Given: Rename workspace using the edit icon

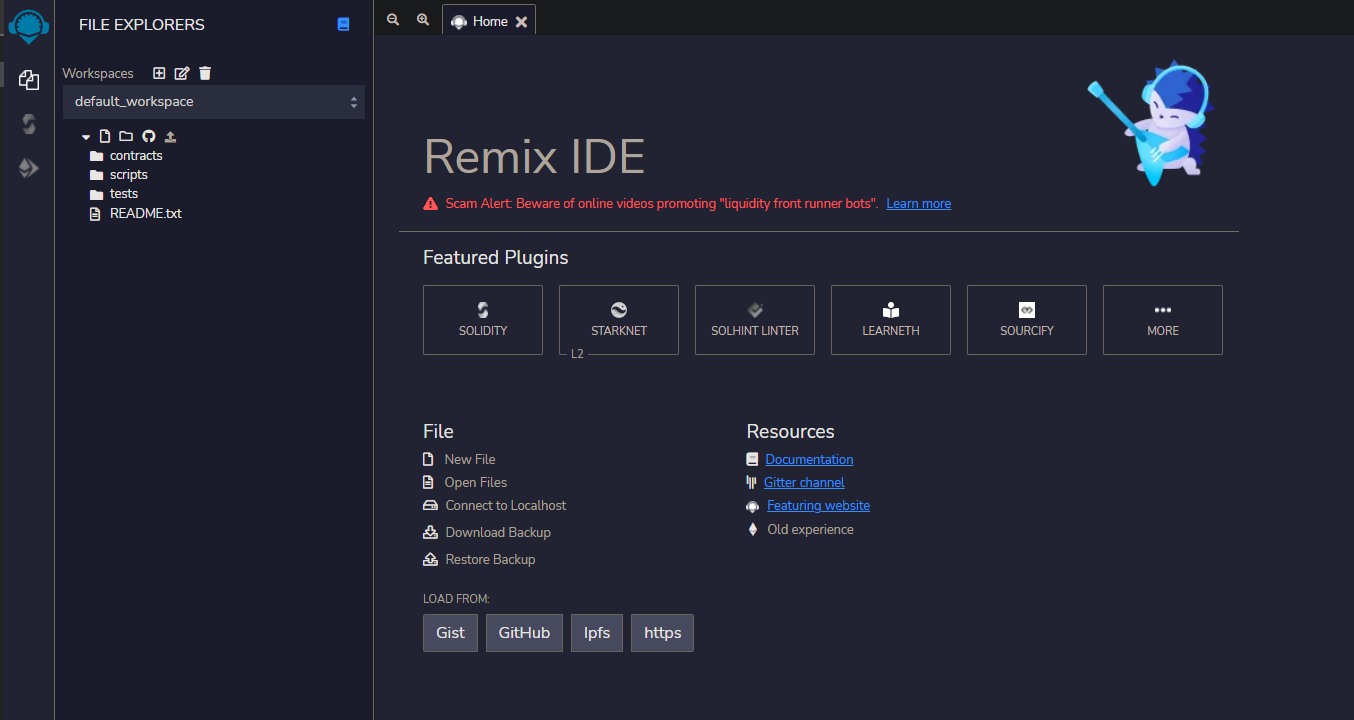Looking at the screenshot, I should [x=182, y=73].
